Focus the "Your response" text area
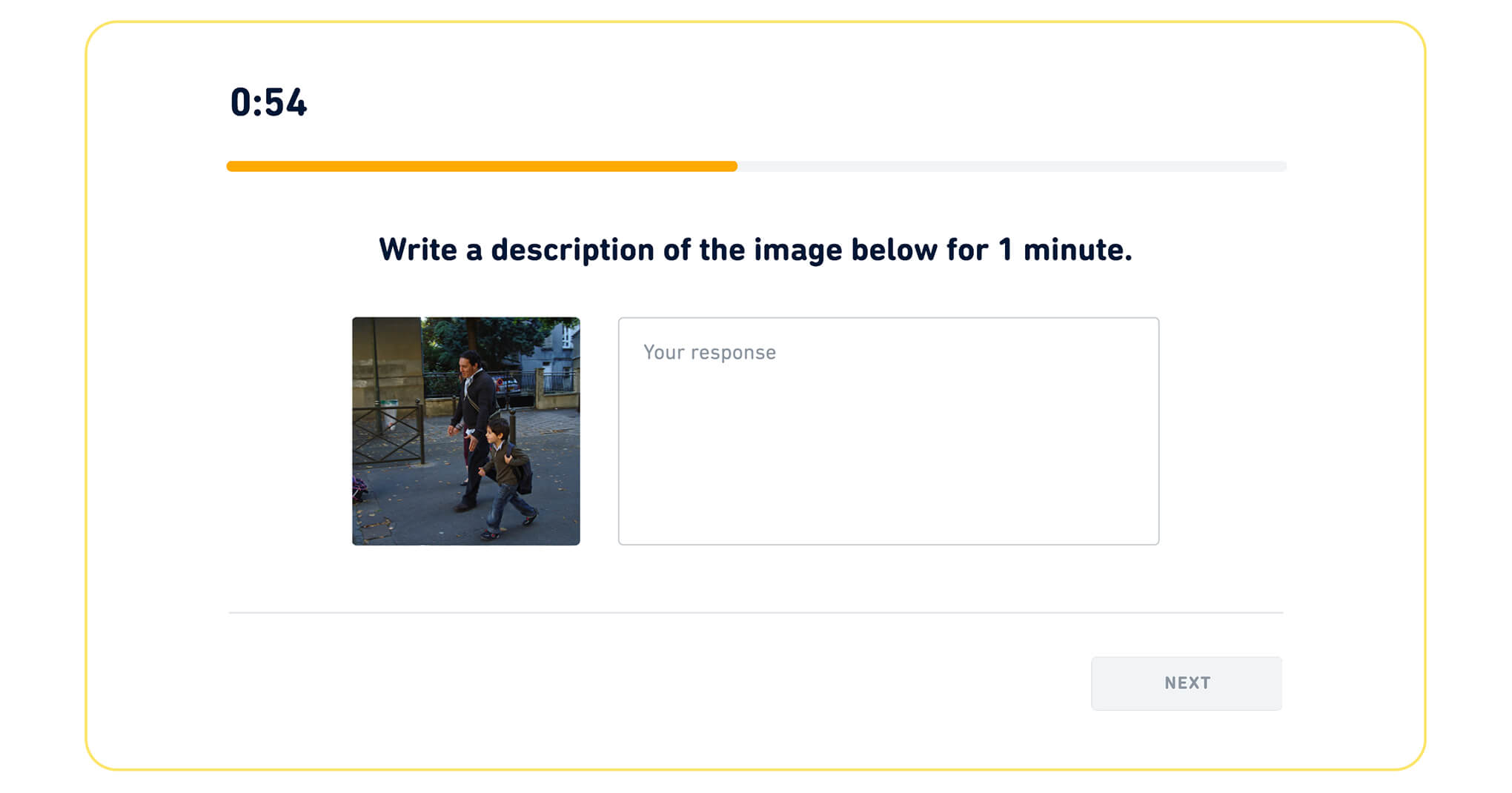1512x793 pixels. point(888,431)
